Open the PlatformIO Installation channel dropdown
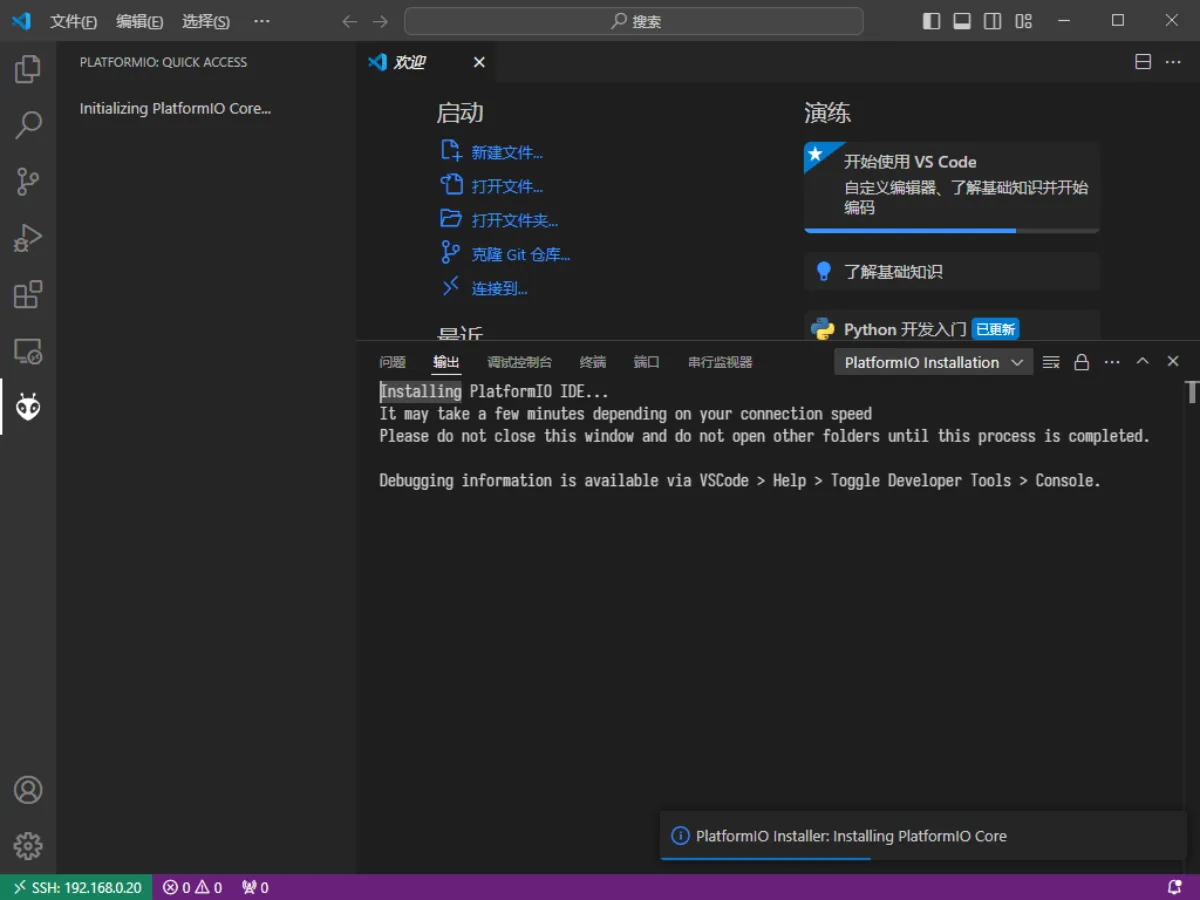This screenshot has height=900, width=1200. click(x=932, y=362)
